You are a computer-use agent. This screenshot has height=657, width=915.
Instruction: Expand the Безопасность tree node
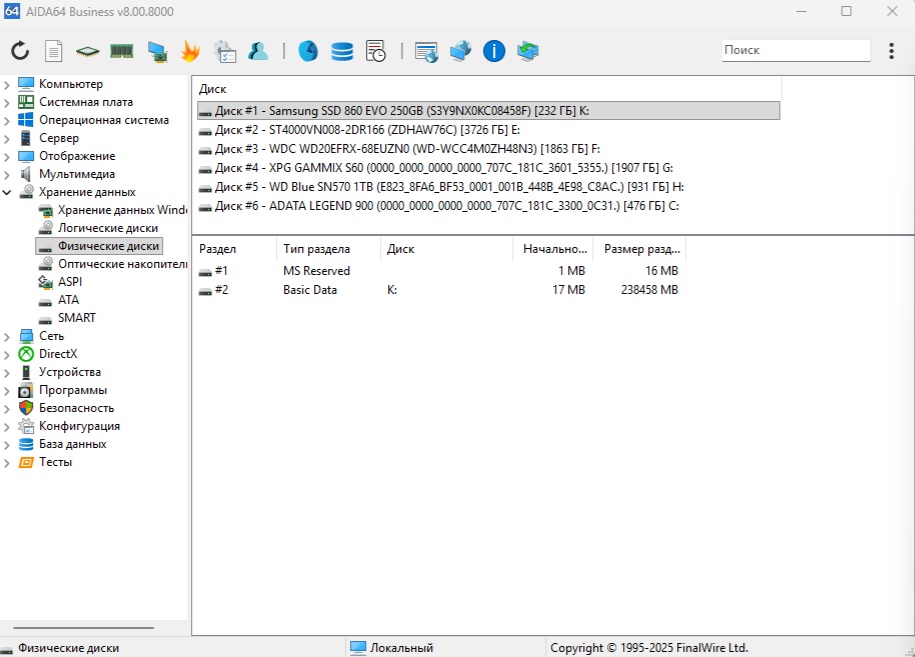(x=7, y=409)
